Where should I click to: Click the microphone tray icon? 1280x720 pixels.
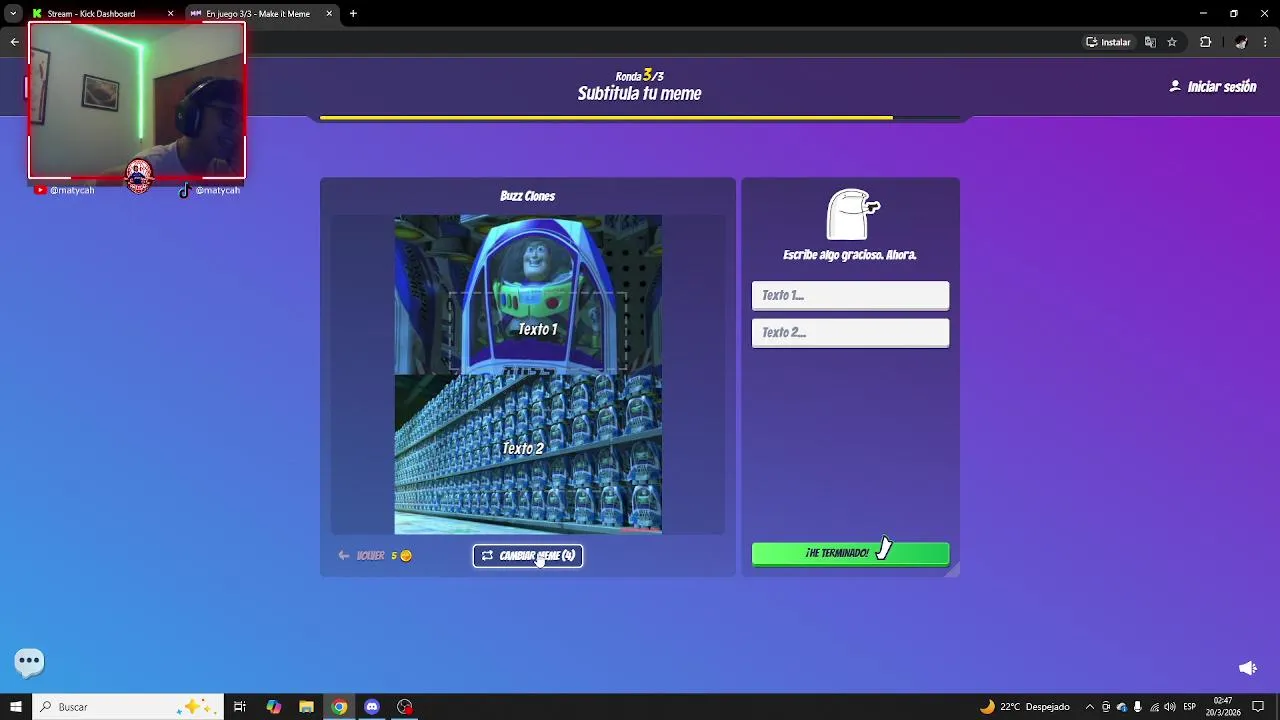[x=1138, y=707]
